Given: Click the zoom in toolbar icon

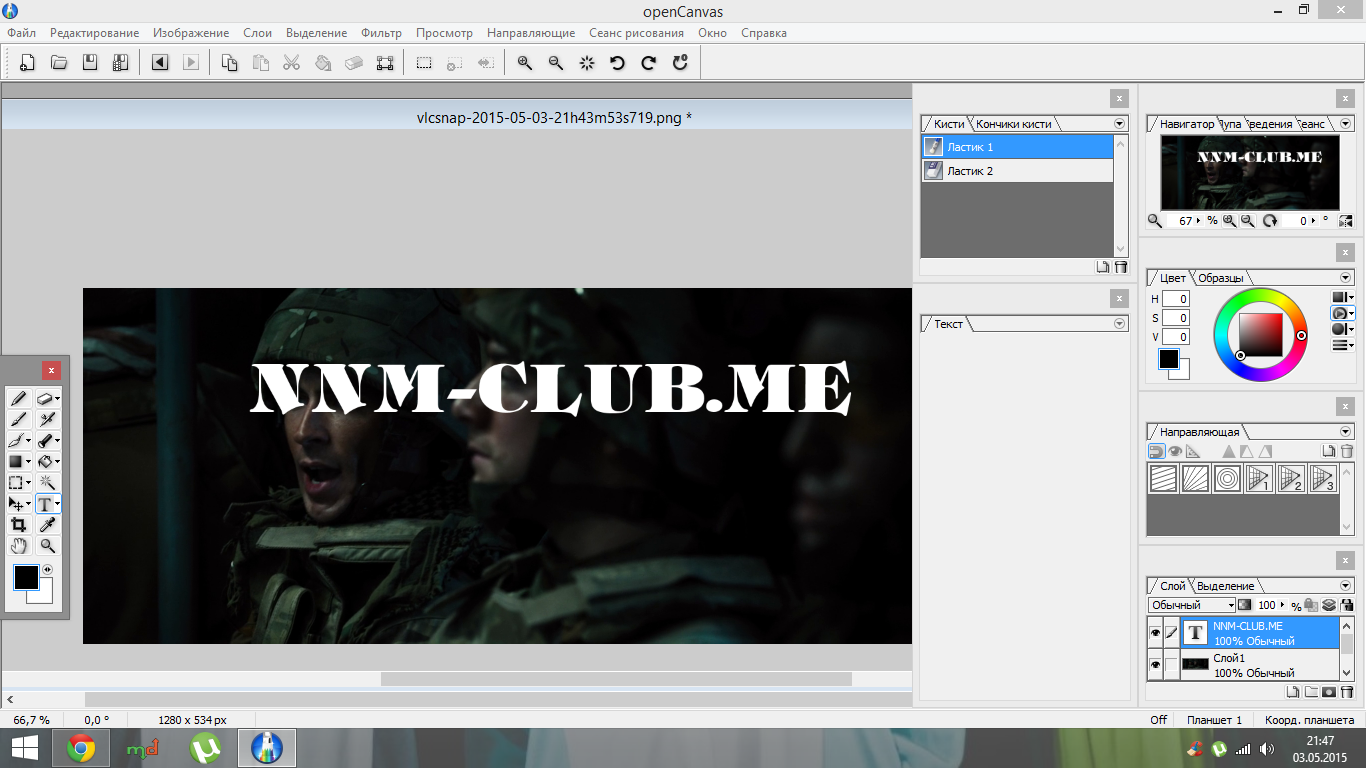Looking at the screenshot, I should pos(524,63).
